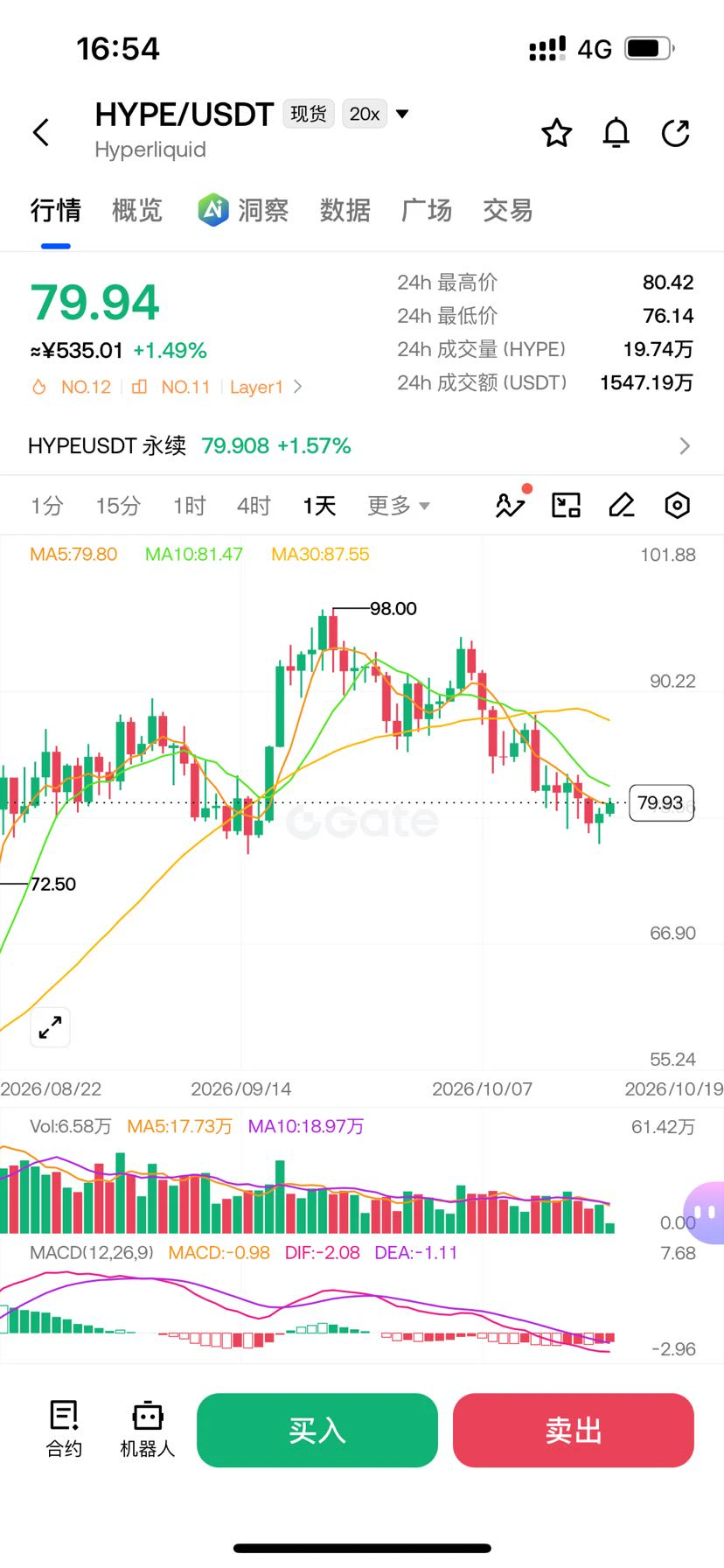Select the 1分 timeframe
This screenshot has height=1568, width=724.
tap(47, 506)
